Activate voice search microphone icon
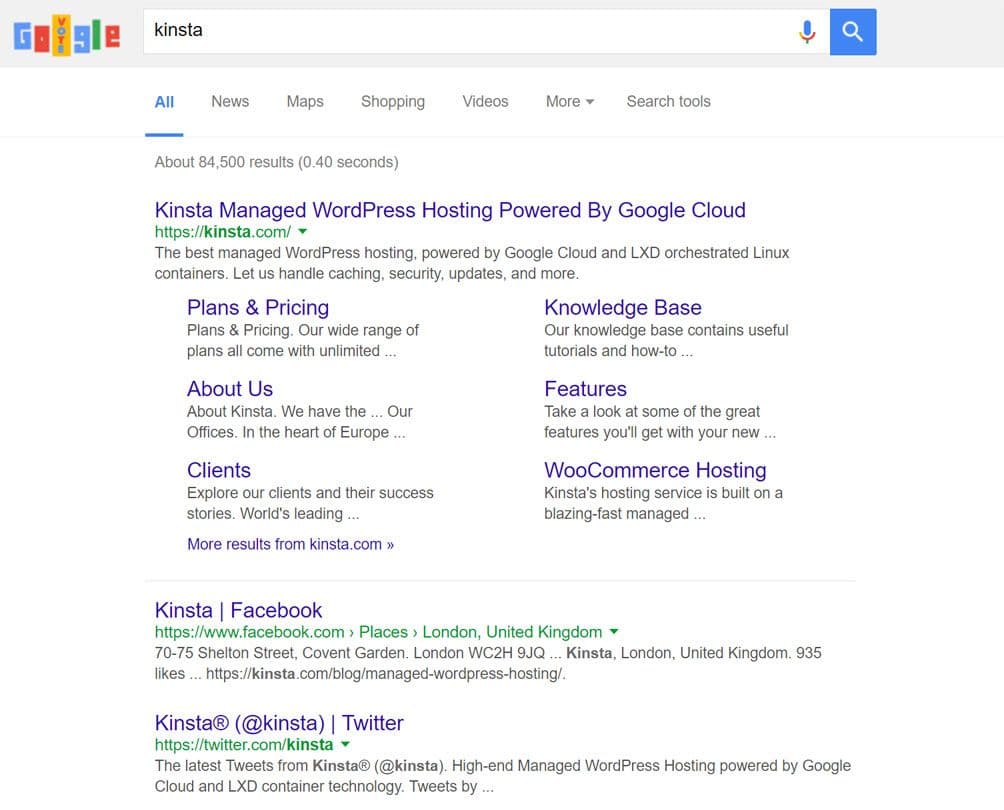Image resolution: width=1004 pixels, height=810 pixels. pos(807,32)
